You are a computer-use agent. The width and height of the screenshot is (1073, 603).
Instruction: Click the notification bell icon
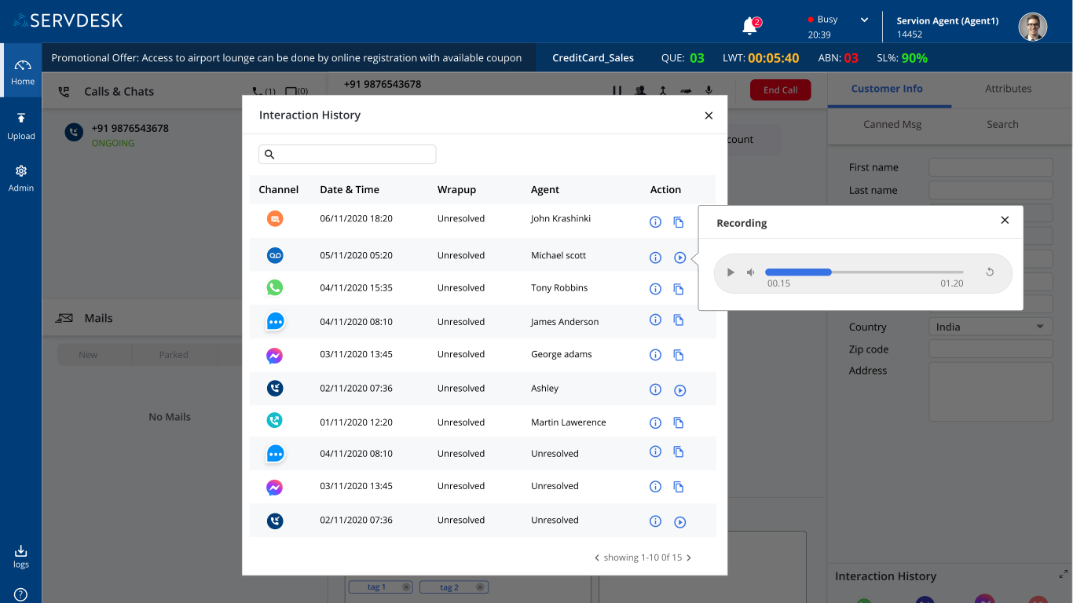[x=749, y=26]
